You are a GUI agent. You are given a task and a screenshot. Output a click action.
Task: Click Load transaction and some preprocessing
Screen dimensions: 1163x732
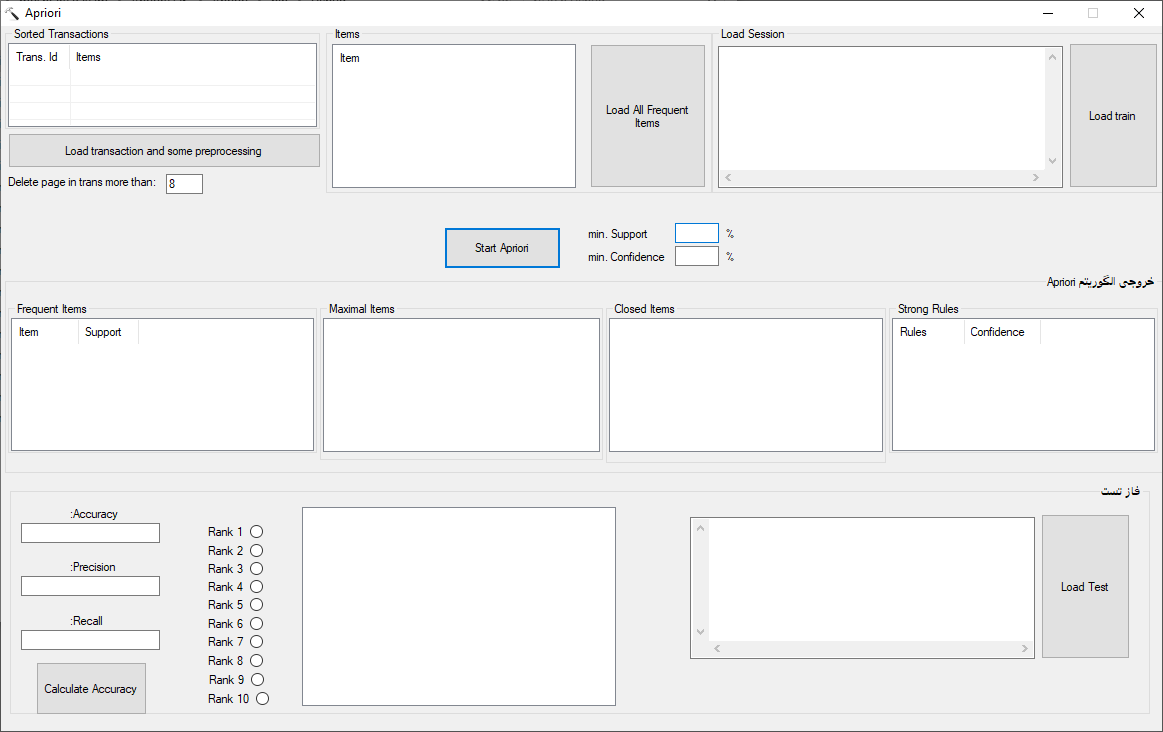click(164, 151)
